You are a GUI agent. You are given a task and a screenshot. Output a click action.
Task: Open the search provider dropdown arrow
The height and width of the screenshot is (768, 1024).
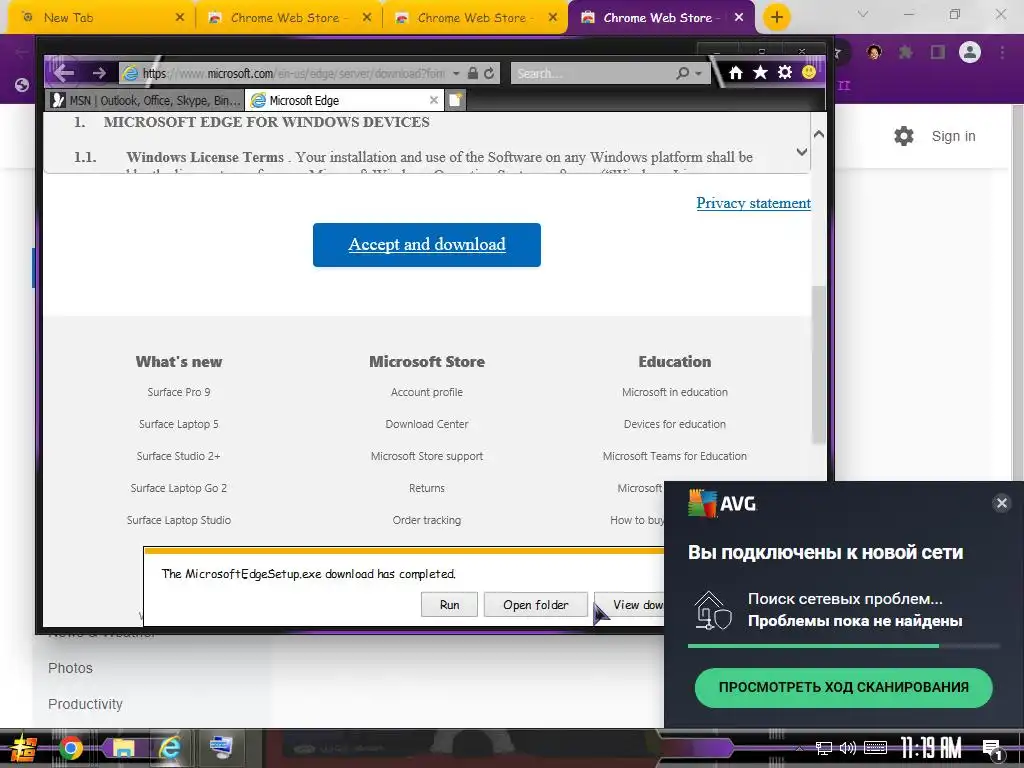(x=698, y=73)
